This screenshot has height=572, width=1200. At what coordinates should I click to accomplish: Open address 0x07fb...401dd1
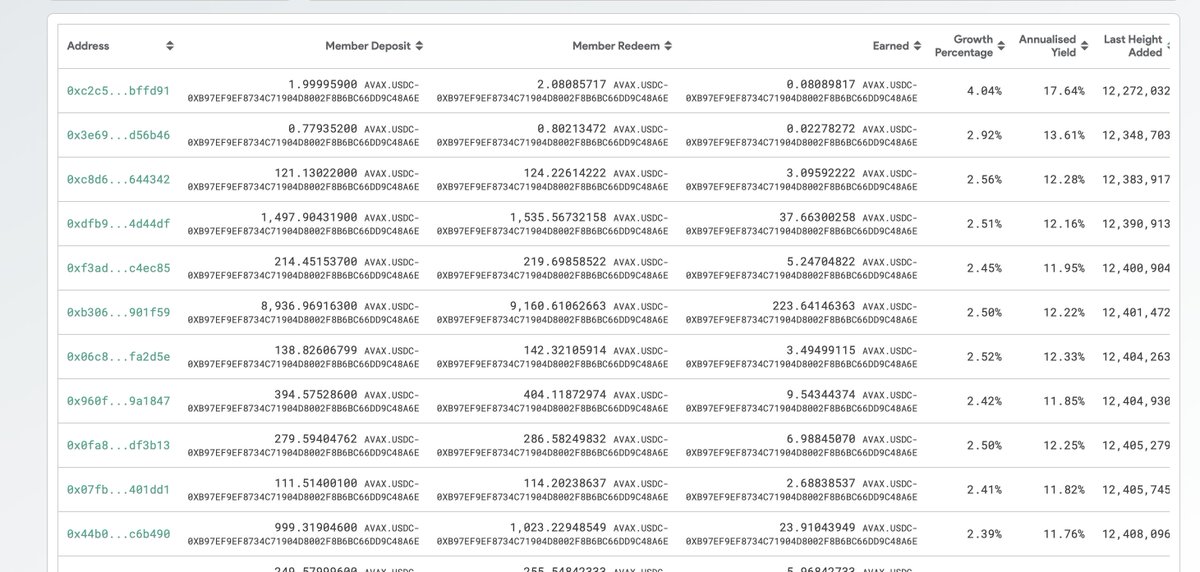(x=118, y=489)
